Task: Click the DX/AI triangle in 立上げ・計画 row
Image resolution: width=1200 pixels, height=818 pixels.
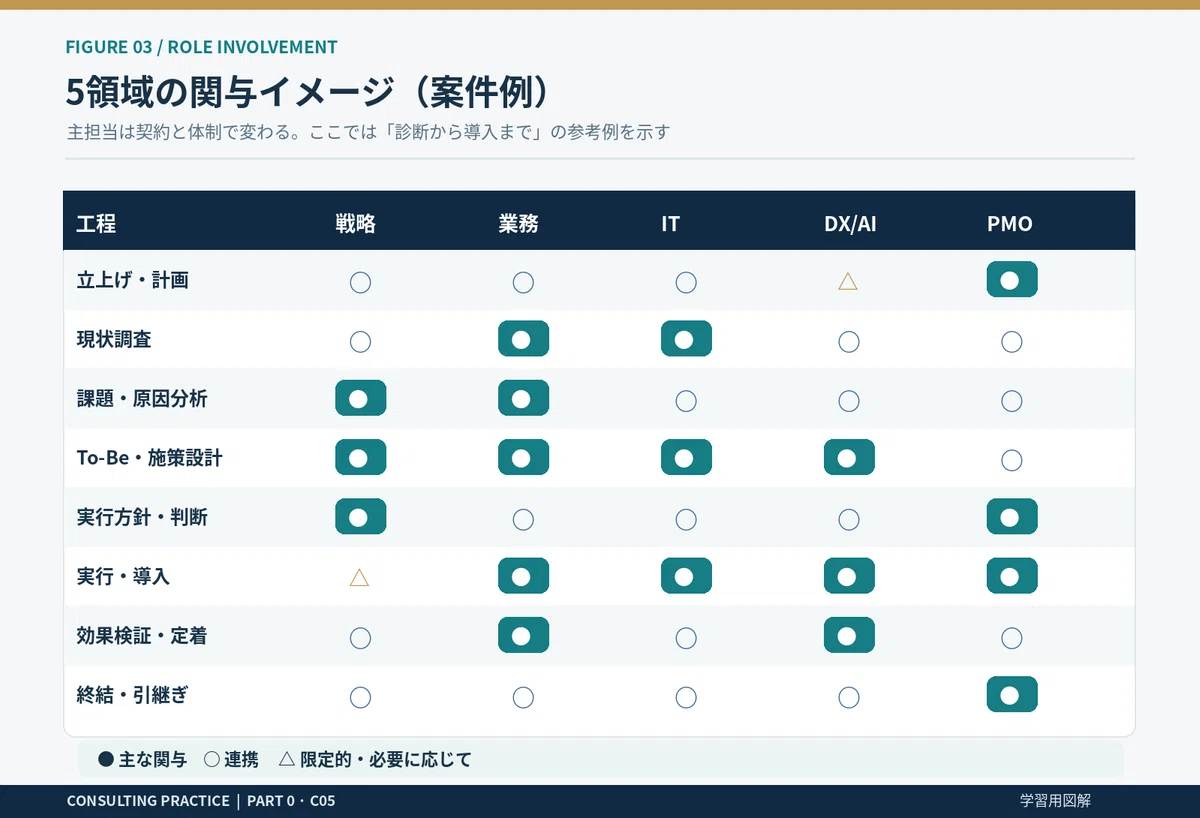Action: [x=848, y=281]
